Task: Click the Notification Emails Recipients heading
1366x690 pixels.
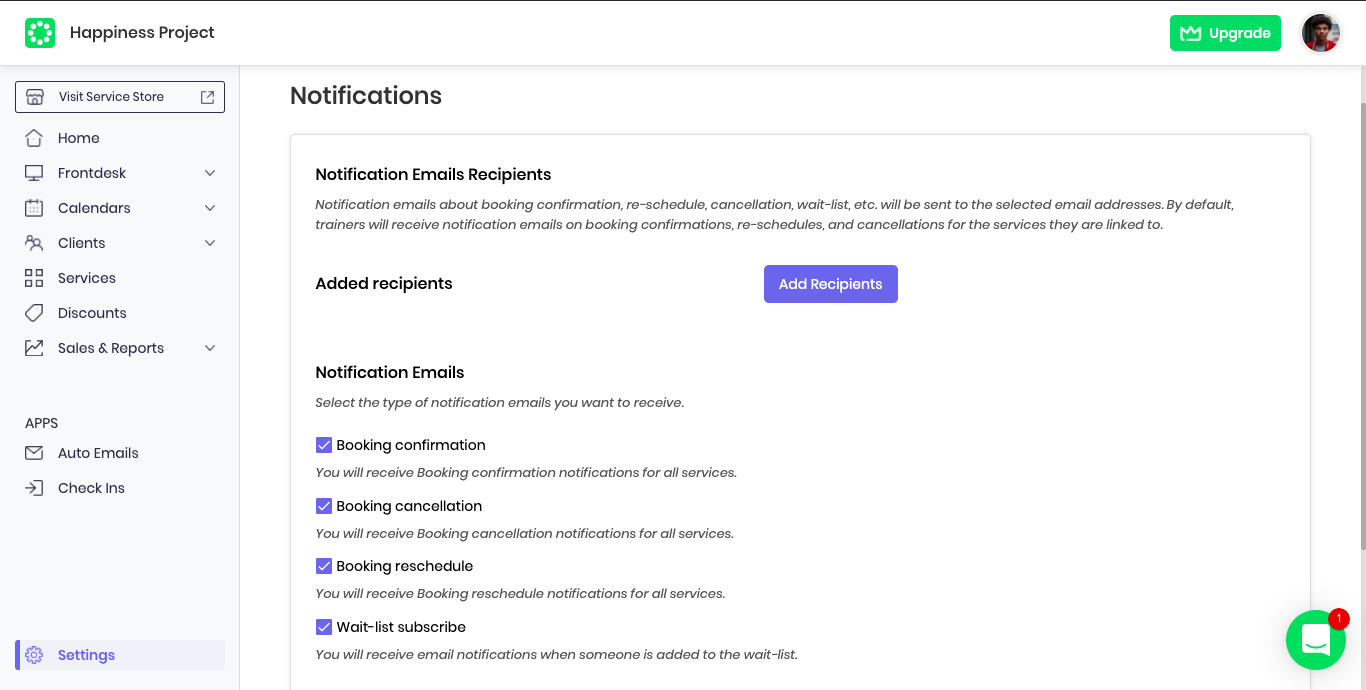Action: 433,174
